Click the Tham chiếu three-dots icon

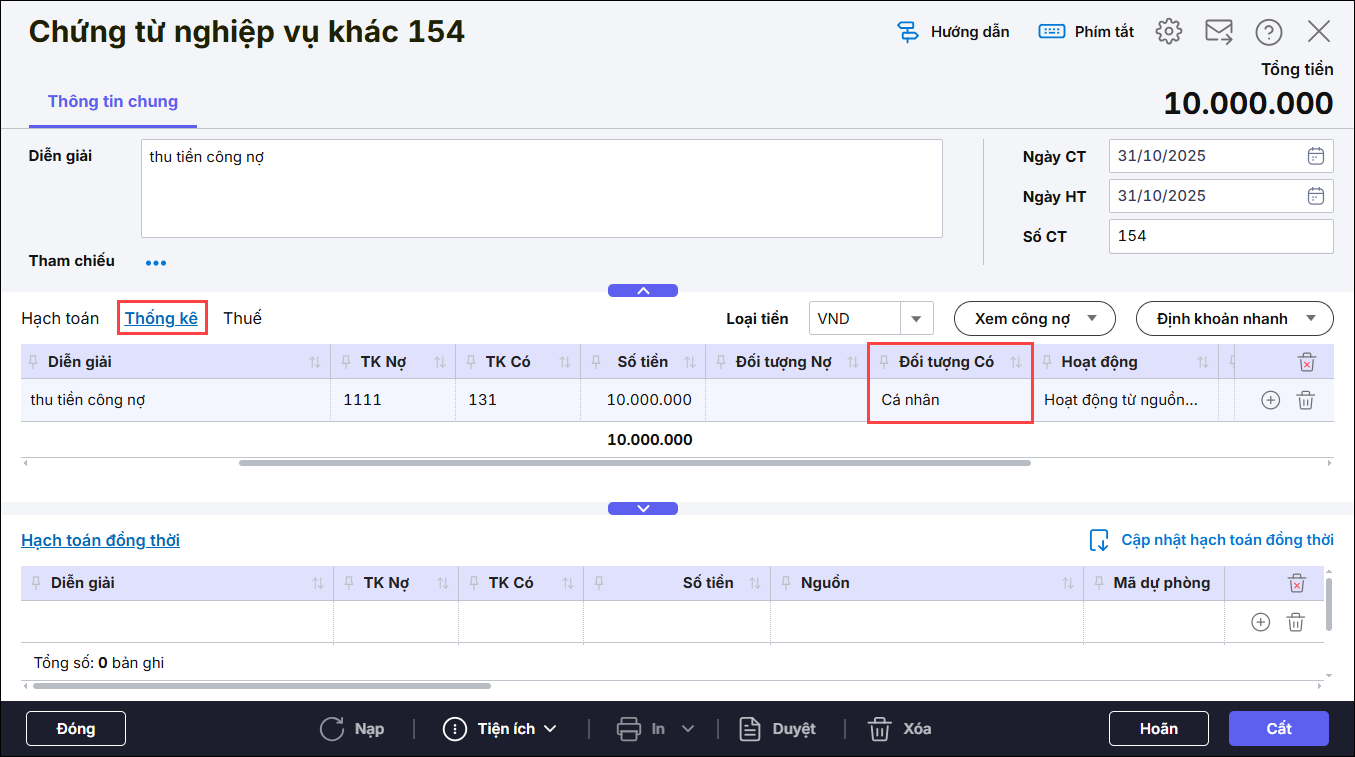[156, 263]
